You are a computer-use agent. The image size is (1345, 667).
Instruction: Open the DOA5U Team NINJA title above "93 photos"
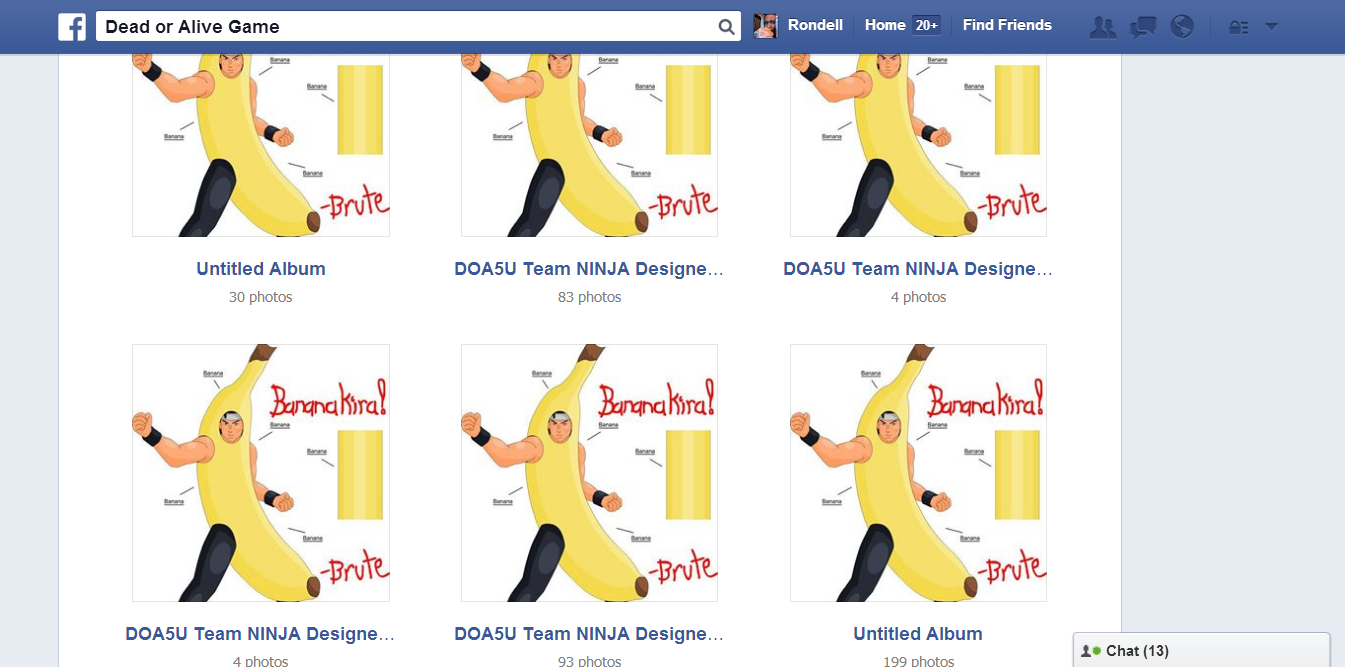[589, 634]
